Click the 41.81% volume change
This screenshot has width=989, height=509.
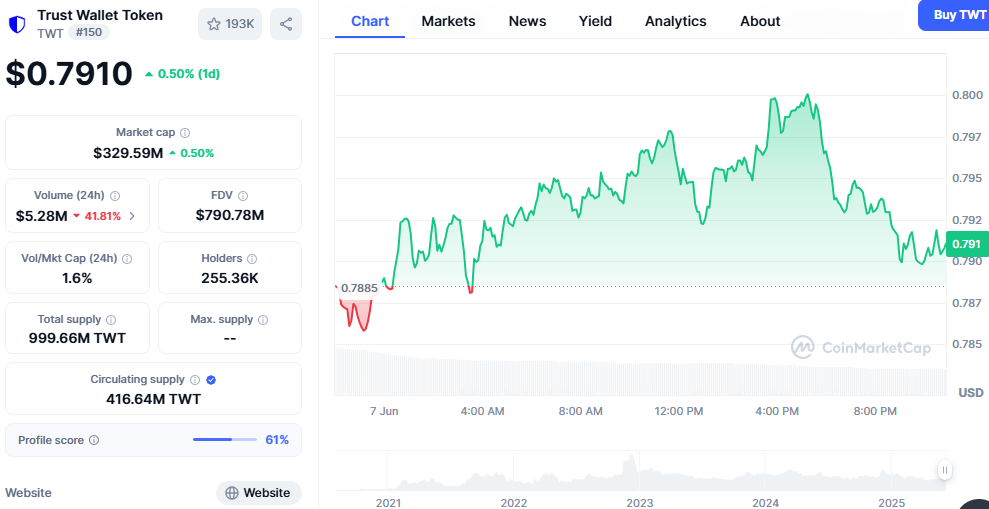101,216
